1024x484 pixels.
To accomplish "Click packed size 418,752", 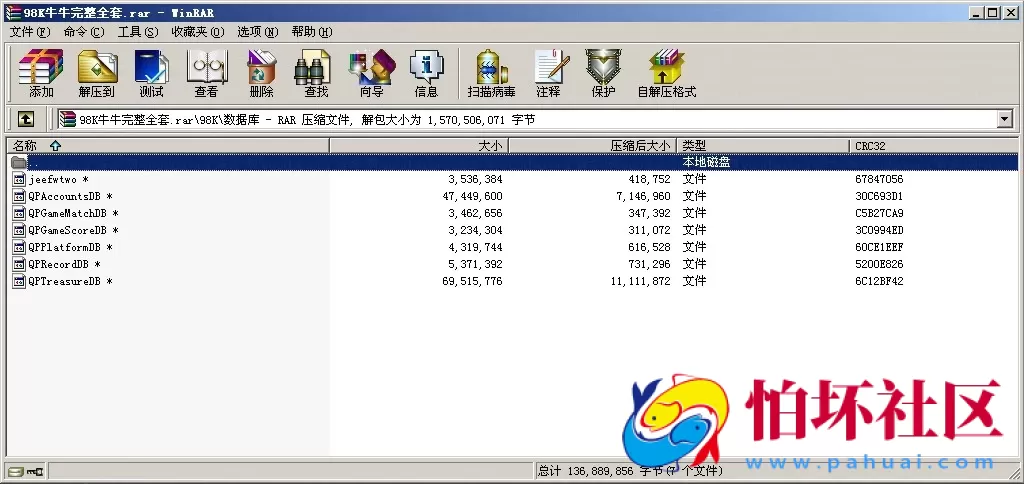I will (x=648, y=180).
